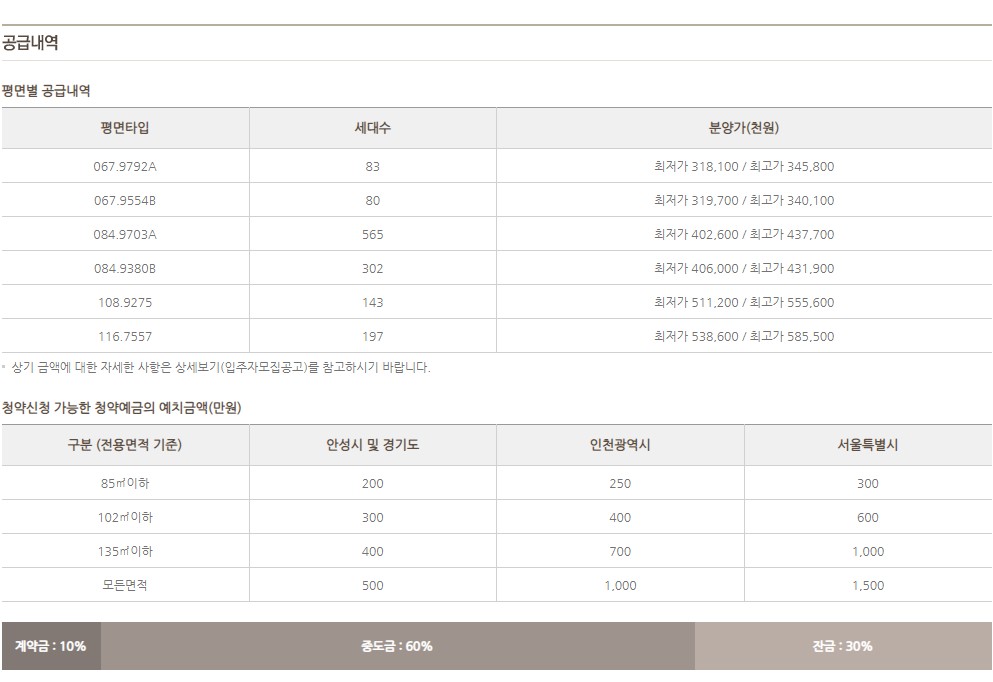Click the household count 302 cell
Screen dimensions: 993x682
click(x=372, y=268)
